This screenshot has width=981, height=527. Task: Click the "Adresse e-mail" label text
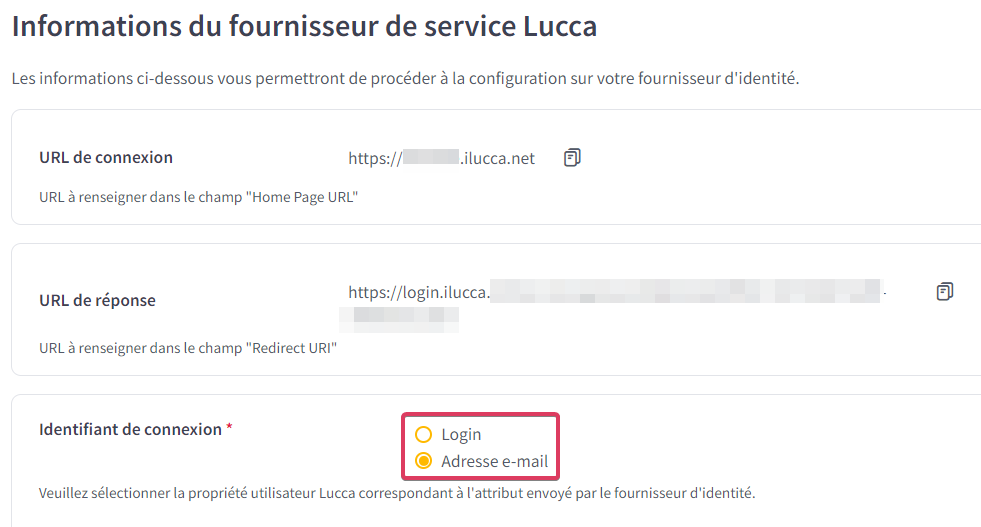coord(494,461)
